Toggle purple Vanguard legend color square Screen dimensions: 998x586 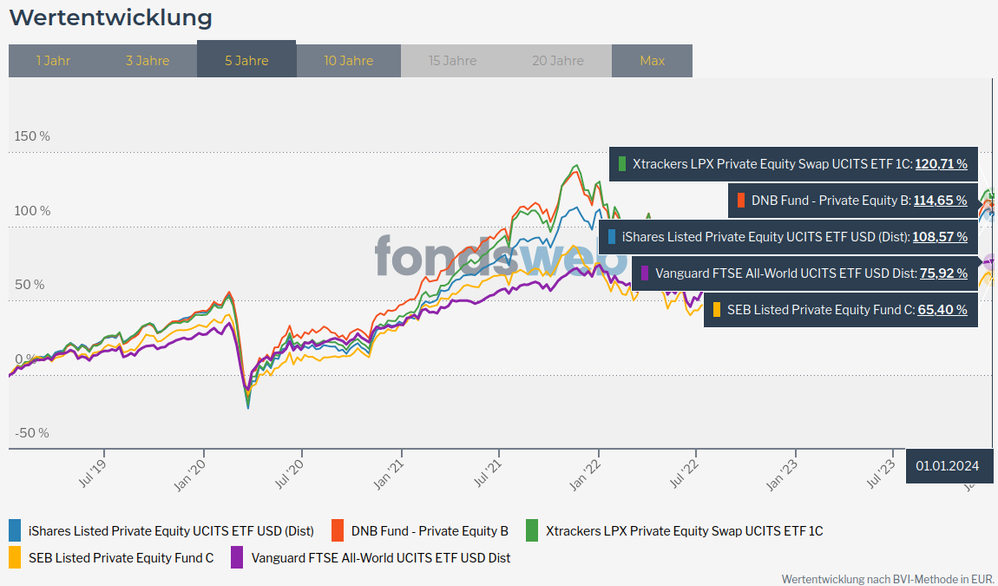(x=237, y=557)
